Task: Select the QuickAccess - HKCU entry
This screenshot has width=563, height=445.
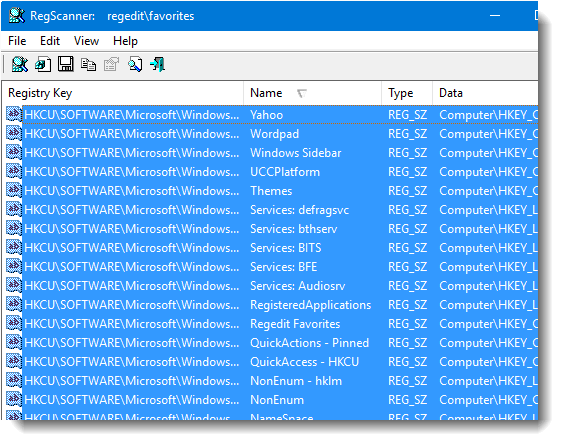Action: click(x=304, y=362)
